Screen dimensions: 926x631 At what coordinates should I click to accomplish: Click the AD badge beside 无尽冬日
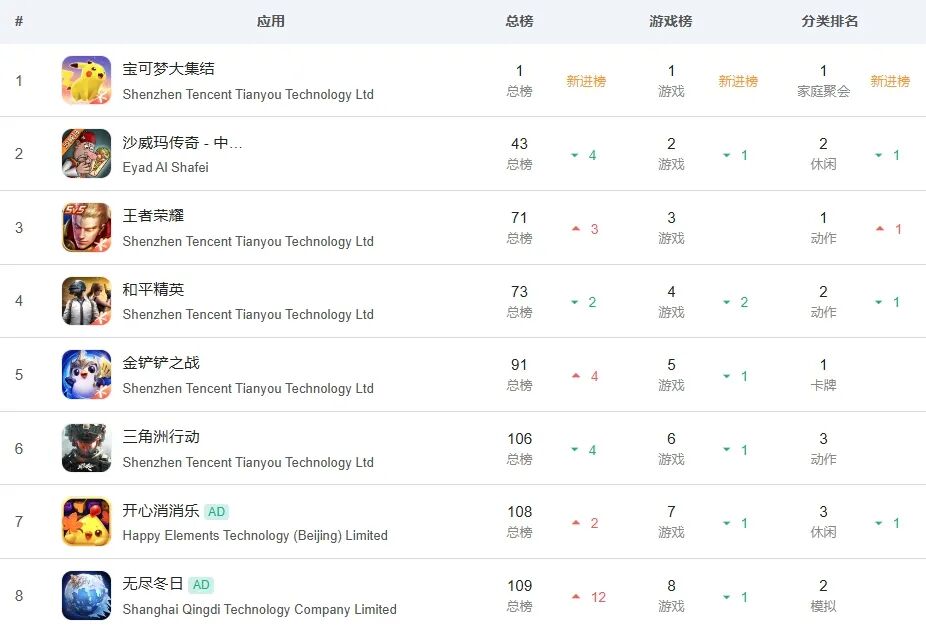201,585
